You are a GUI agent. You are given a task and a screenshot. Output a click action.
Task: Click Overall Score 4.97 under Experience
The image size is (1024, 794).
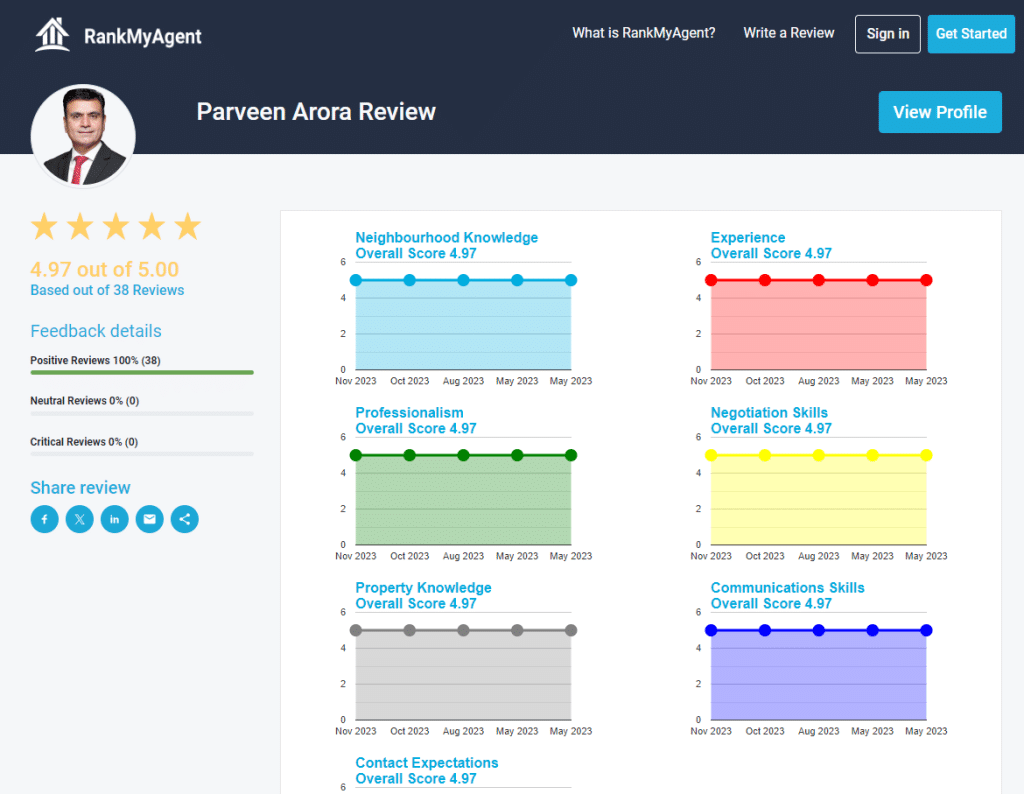(771, 253)
